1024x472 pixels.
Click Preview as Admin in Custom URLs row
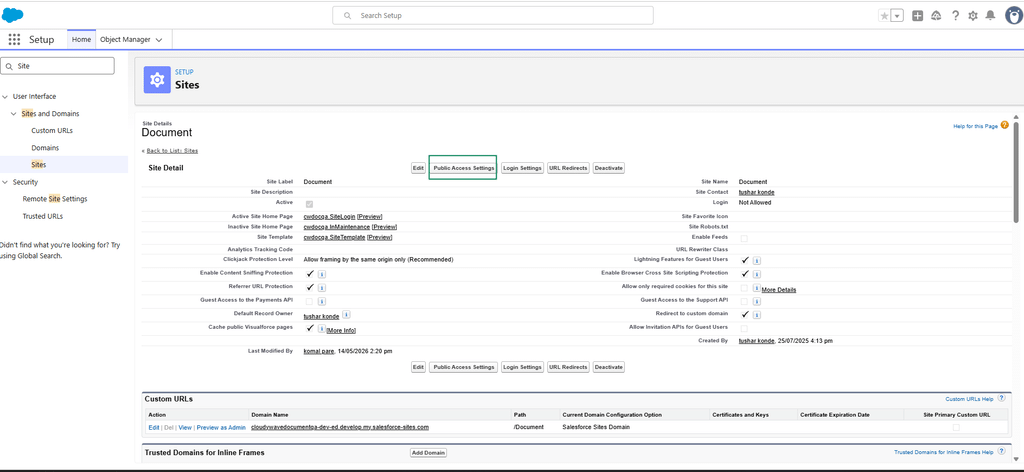click(221, 427)
